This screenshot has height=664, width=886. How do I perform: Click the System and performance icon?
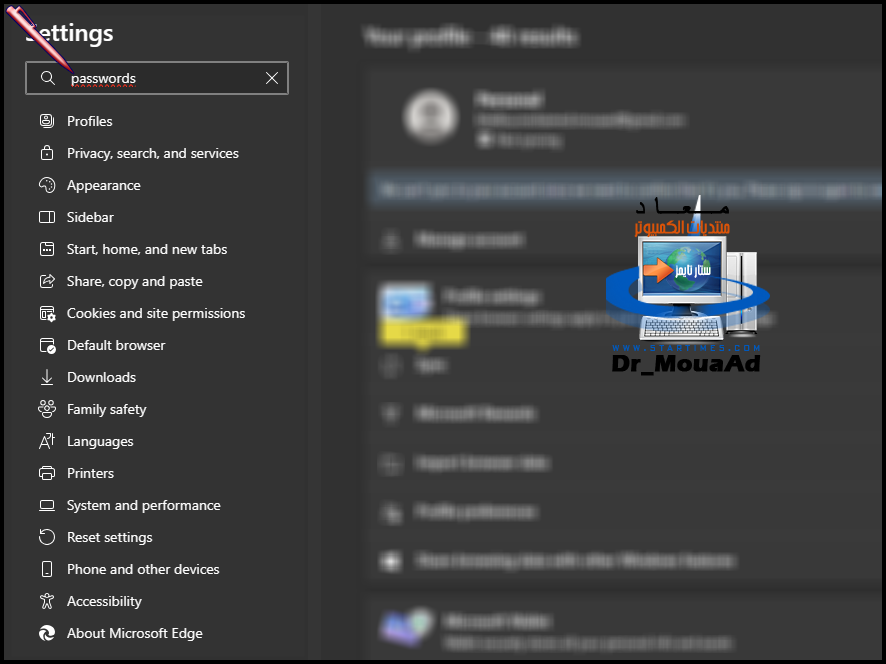tap(47, 505)
